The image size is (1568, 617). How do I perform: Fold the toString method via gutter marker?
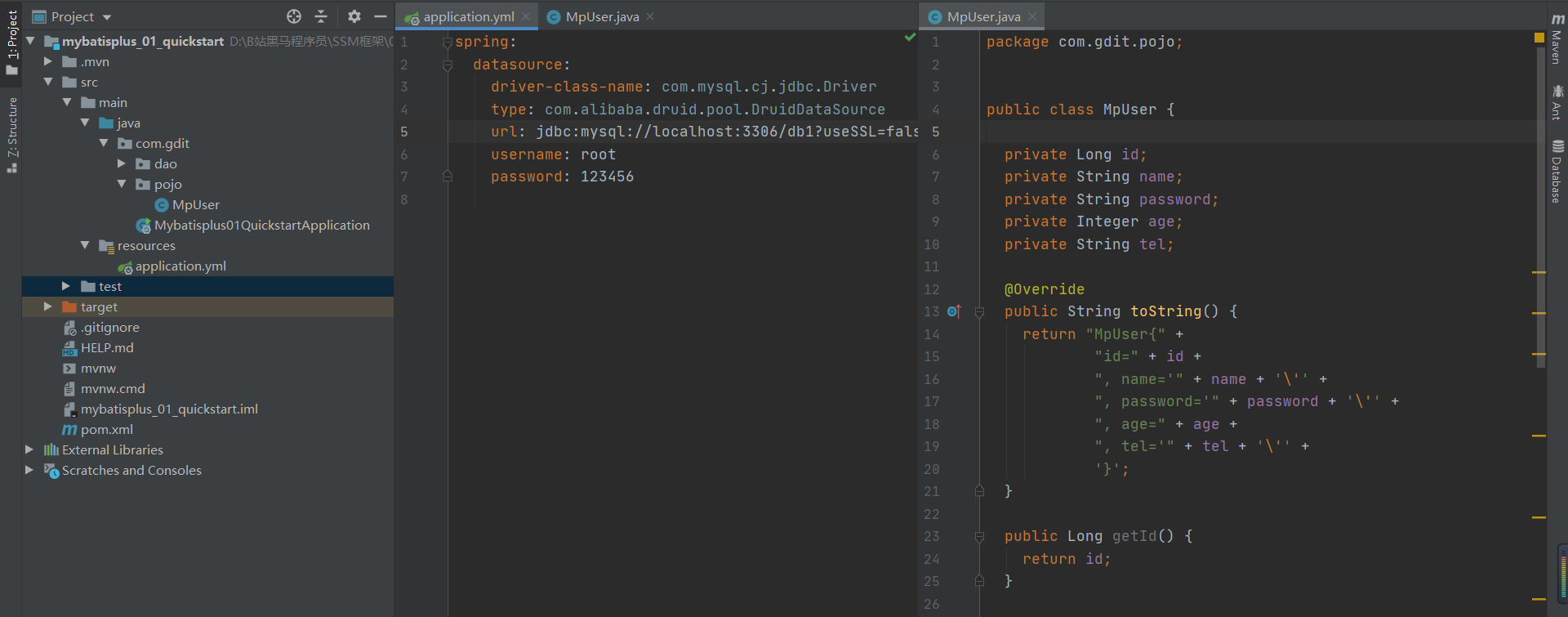coord(979,311)
